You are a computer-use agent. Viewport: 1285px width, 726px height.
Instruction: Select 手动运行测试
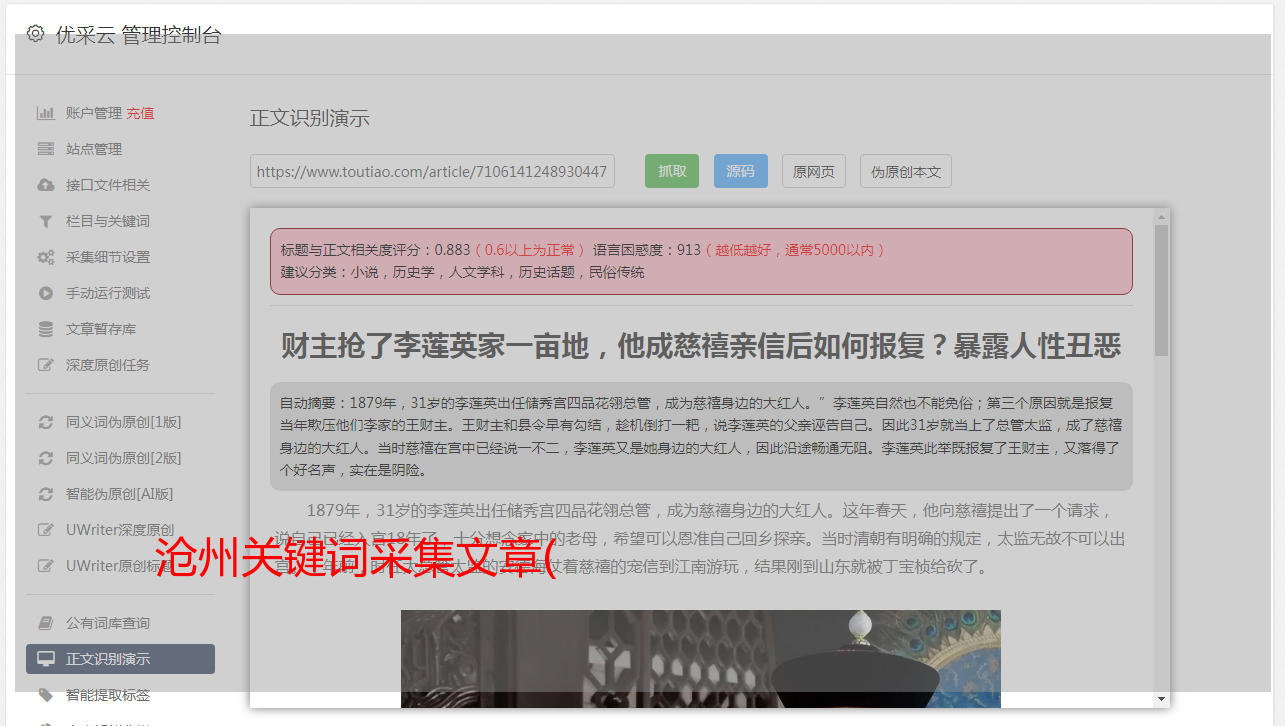[108, 293]
